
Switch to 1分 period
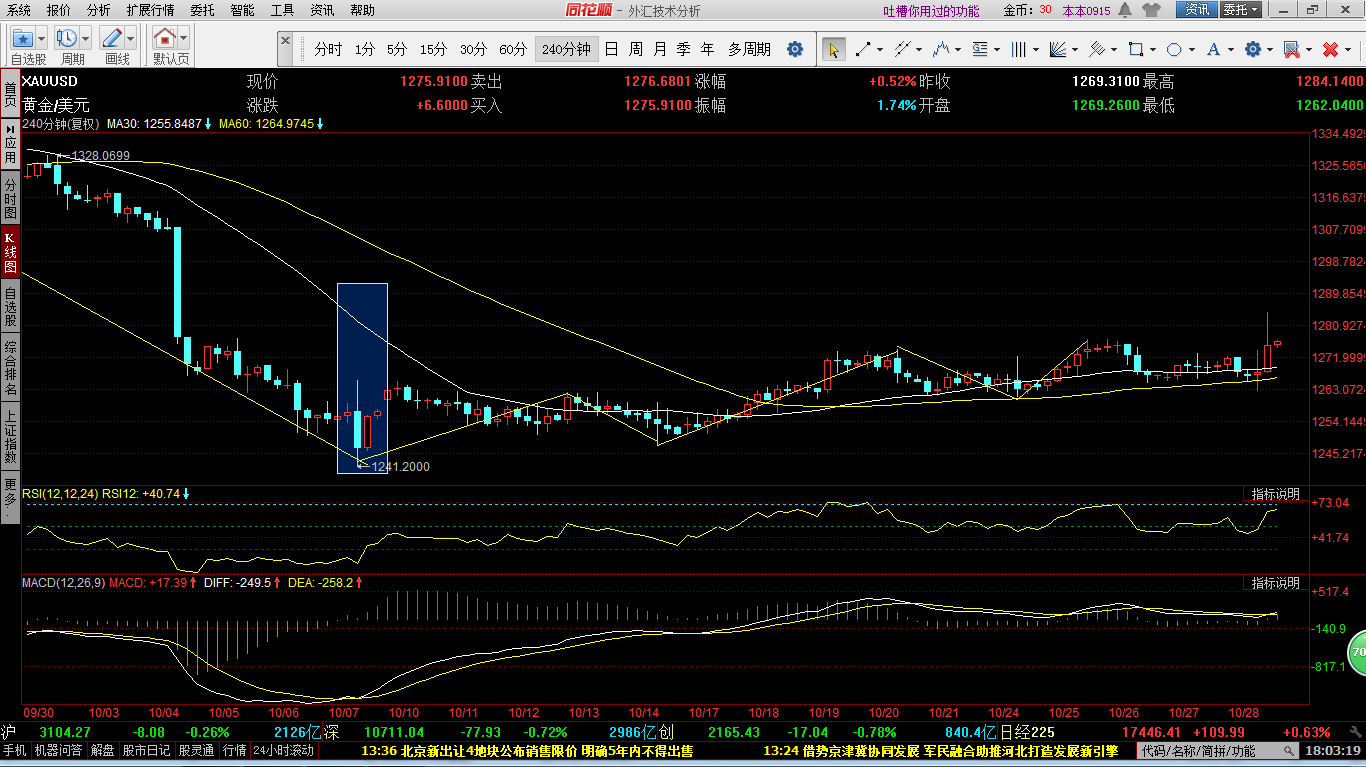tap(365, 49)
